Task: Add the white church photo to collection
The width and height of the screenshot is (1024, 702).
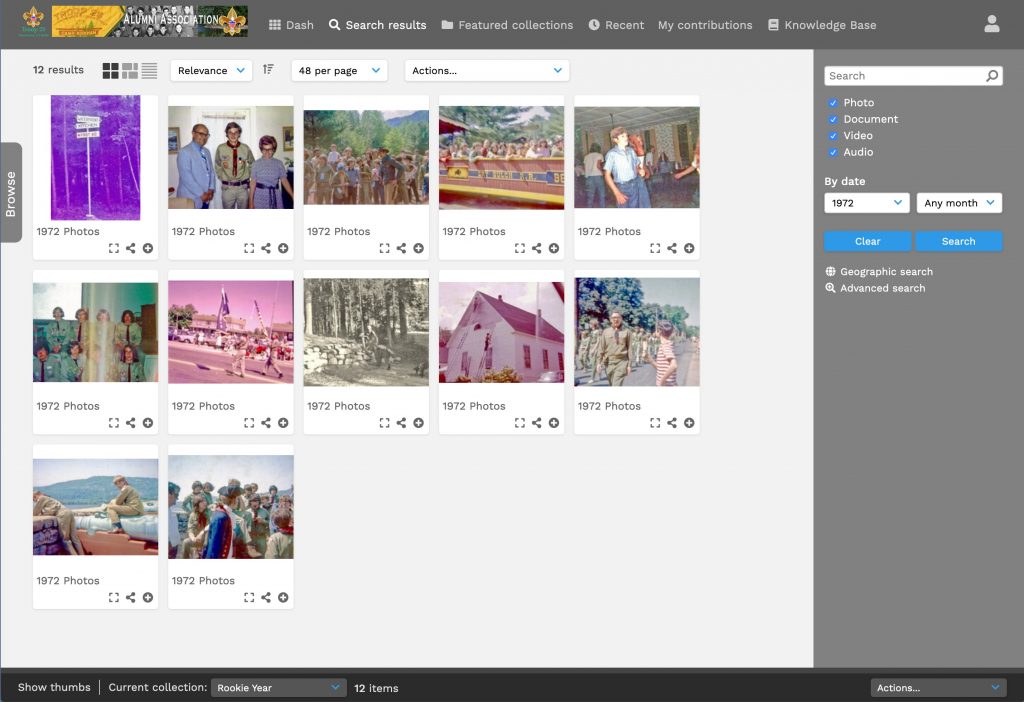Action: coord(553,423)
